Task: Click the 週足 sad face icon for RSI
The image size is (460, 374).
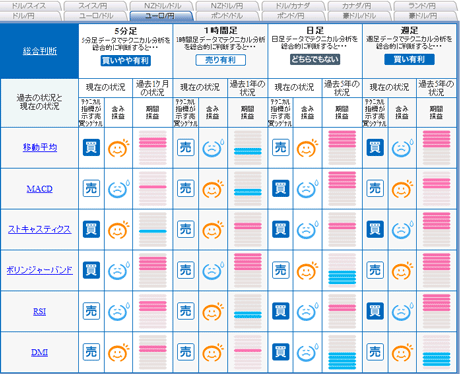Action: [x=402, y=312]
